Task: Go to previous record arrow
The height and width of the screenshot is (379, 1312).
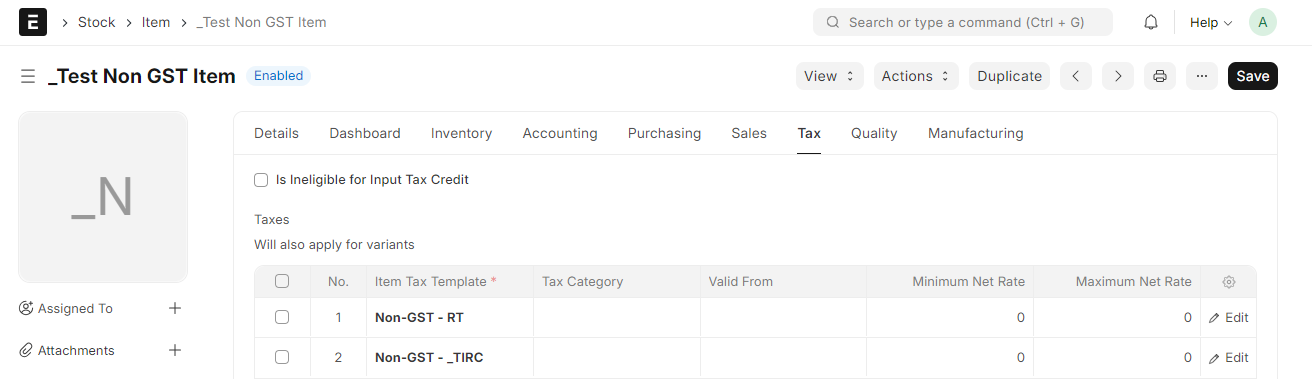Action: (x=1076, y=76)
